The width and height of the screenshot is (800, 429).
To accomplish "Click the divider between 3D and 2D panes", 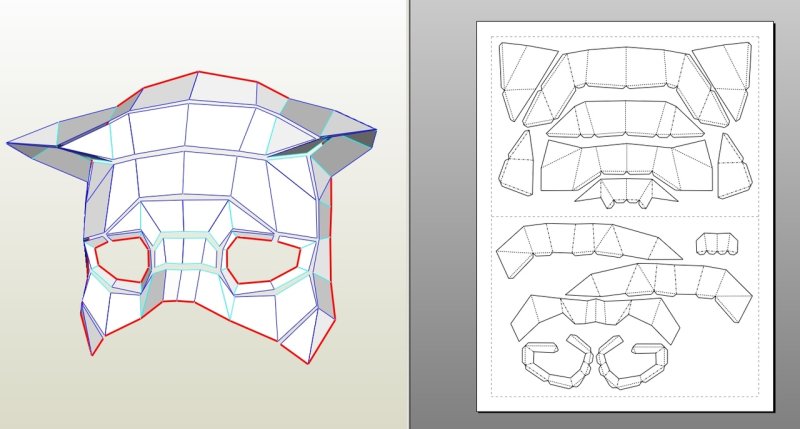I will (409, 214).
